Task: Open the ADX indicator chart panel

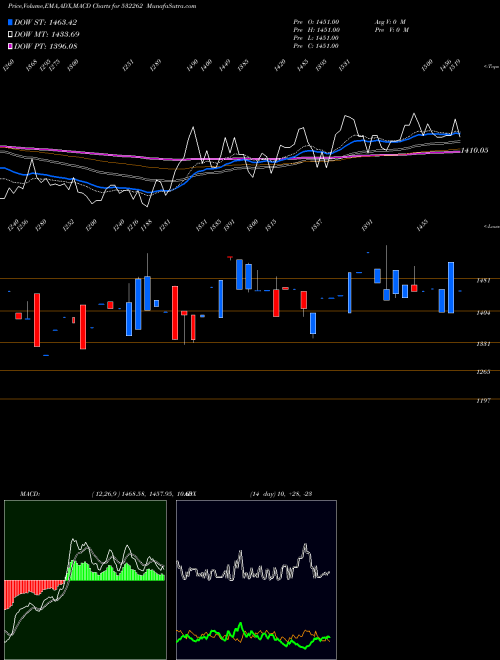Action: point(256,580)
